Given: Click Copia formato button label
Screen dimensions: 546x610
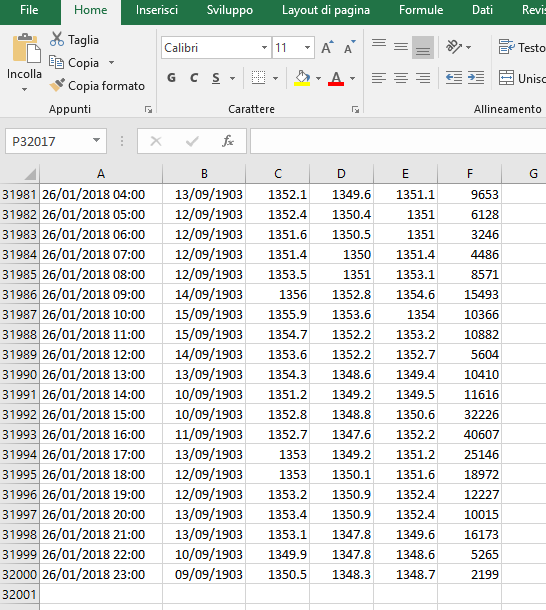Looking at the screenshot, I should 106,86.
